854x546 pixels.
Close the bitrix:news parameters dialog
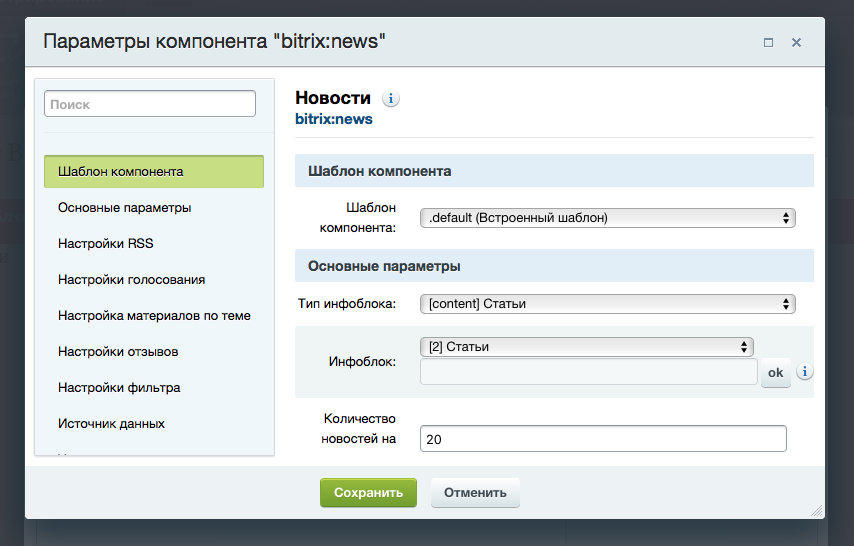point(796,43)
